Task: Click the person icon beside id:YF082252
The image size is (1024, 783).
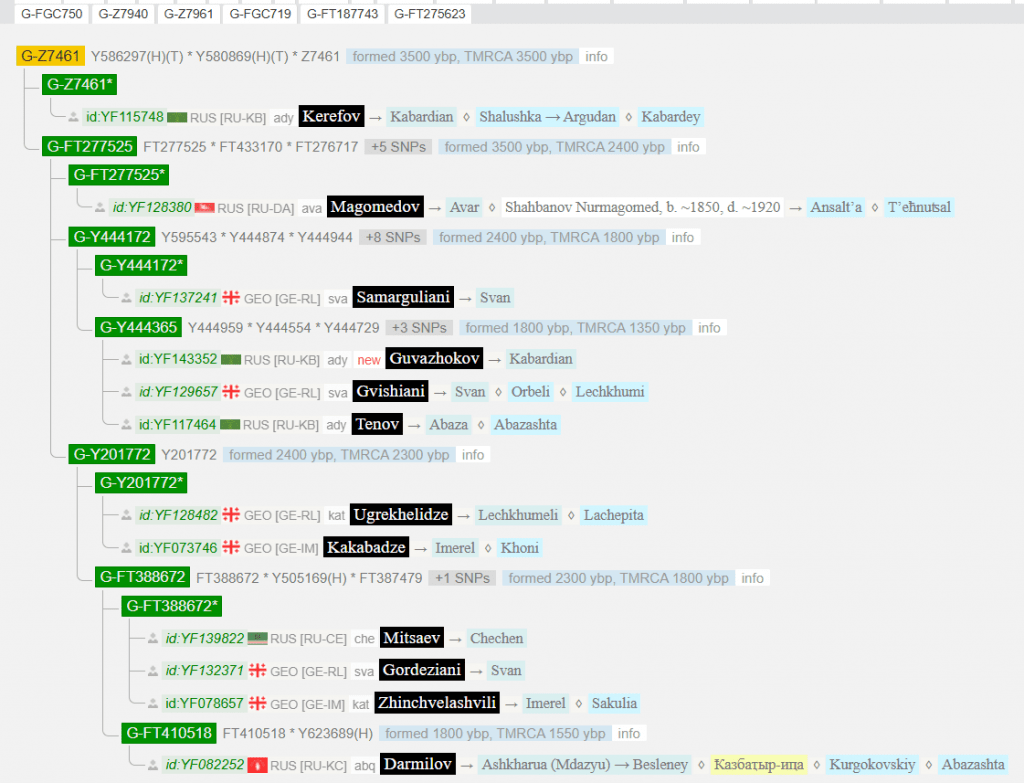Action: coord(153,765)
